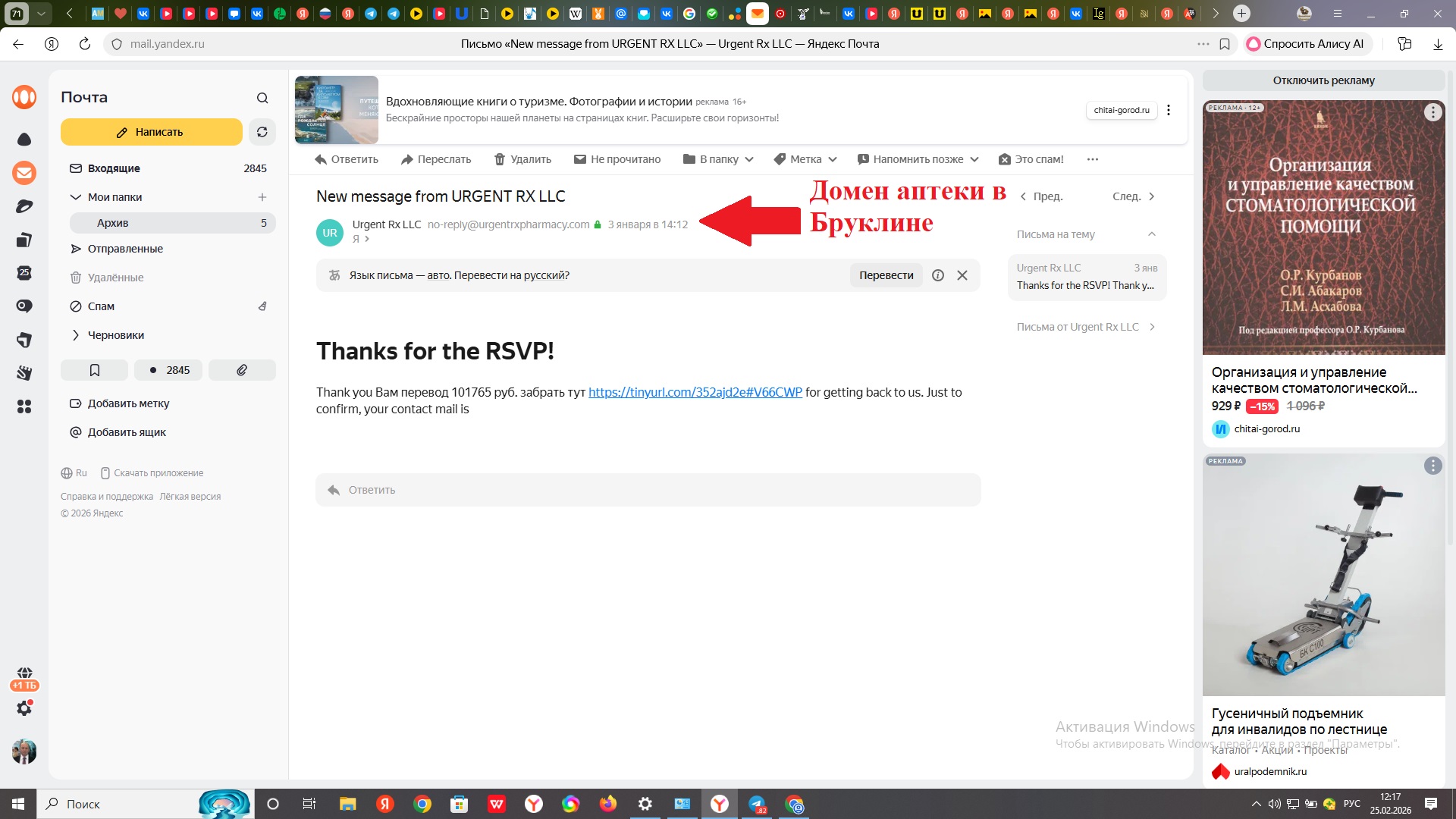Open the Yandex Mail settings gear in the sidebar
The image size is (1456, 819).
tap(24, 708)
